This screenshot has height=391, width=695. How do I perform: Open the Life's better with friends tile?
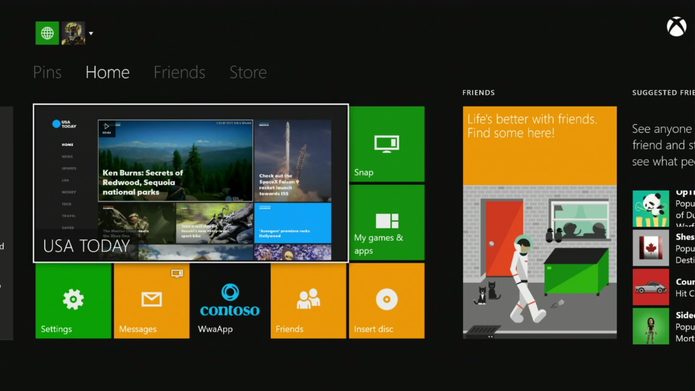pyautogui.click(x=540, y=222)
